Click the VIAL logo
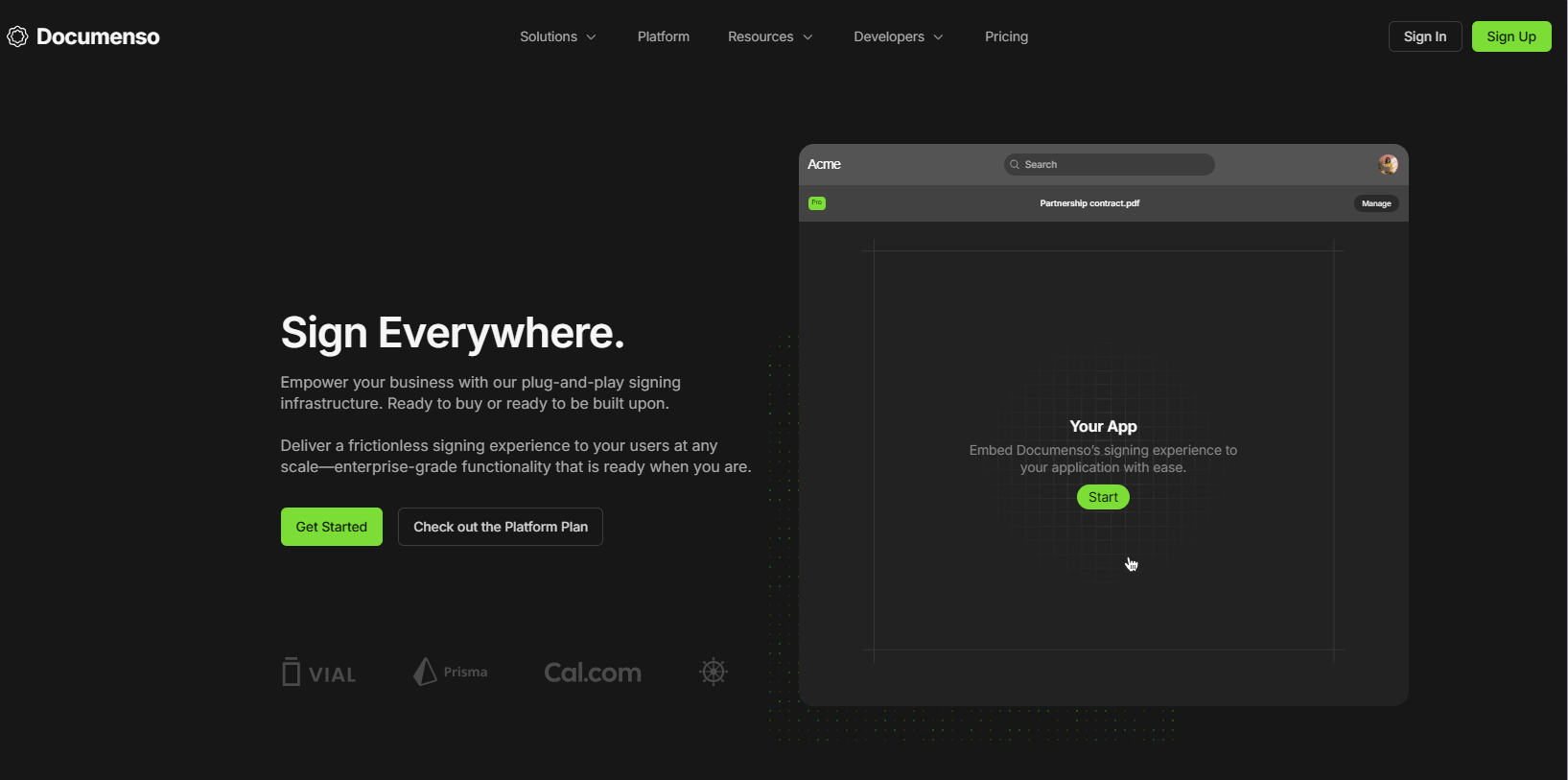Viewport: 1568px width, 780px height. 319,672
